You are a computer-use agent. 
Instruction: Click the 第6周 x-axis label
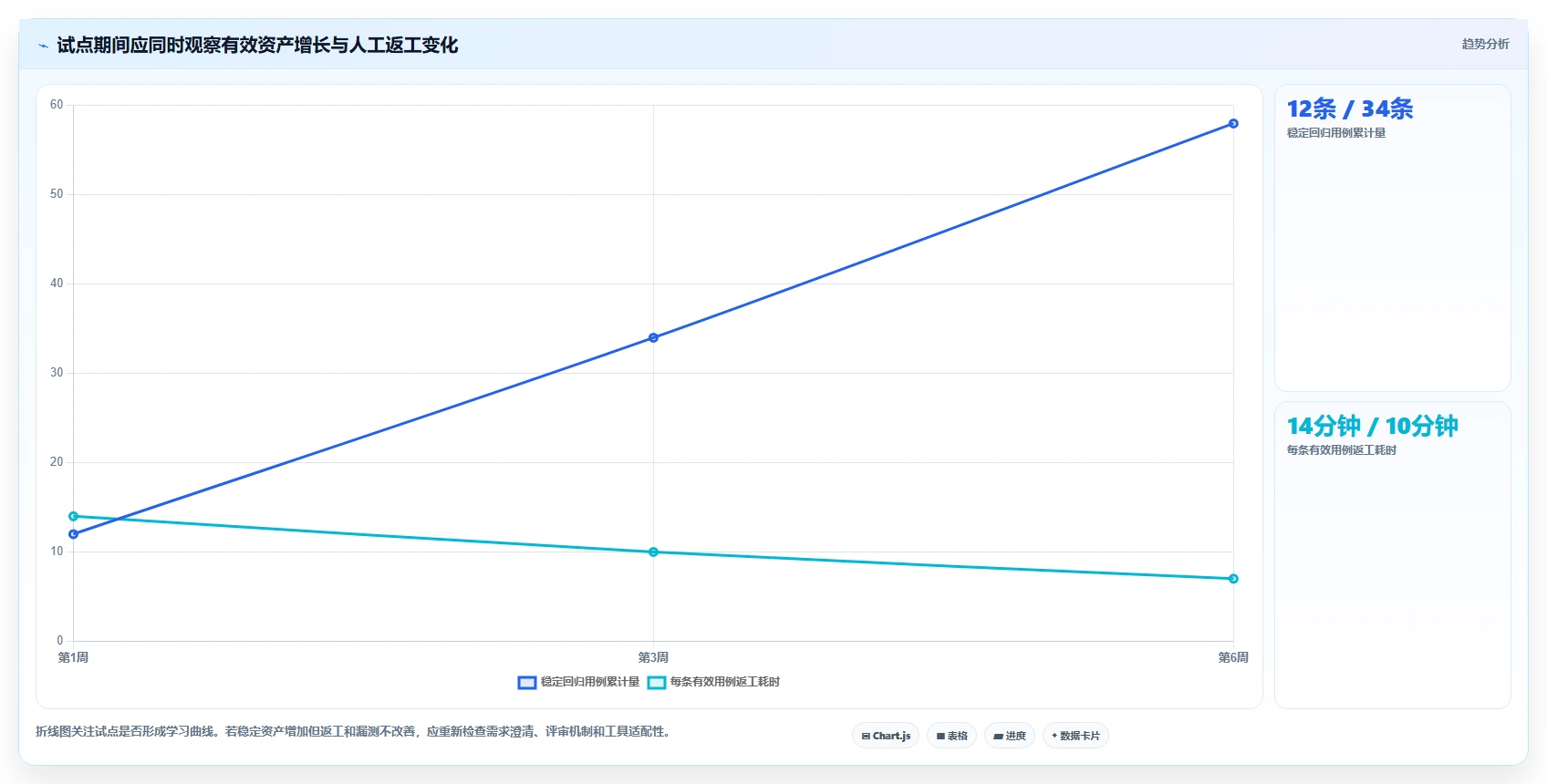point(1233,657)
